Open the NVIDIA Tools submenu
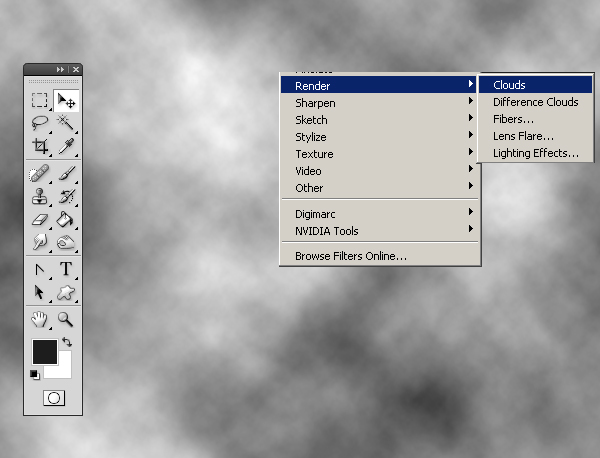This screenshot has height=458, width=600. pyautogui.click(x=378, y=231)
